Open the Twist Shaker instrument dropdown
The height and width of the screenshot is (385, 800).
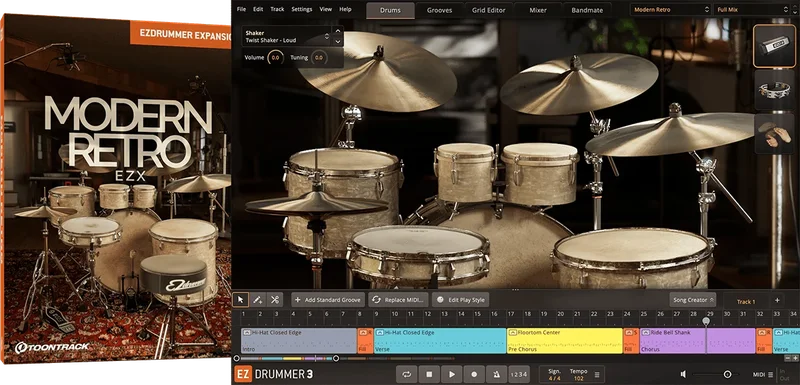(287, 36)
